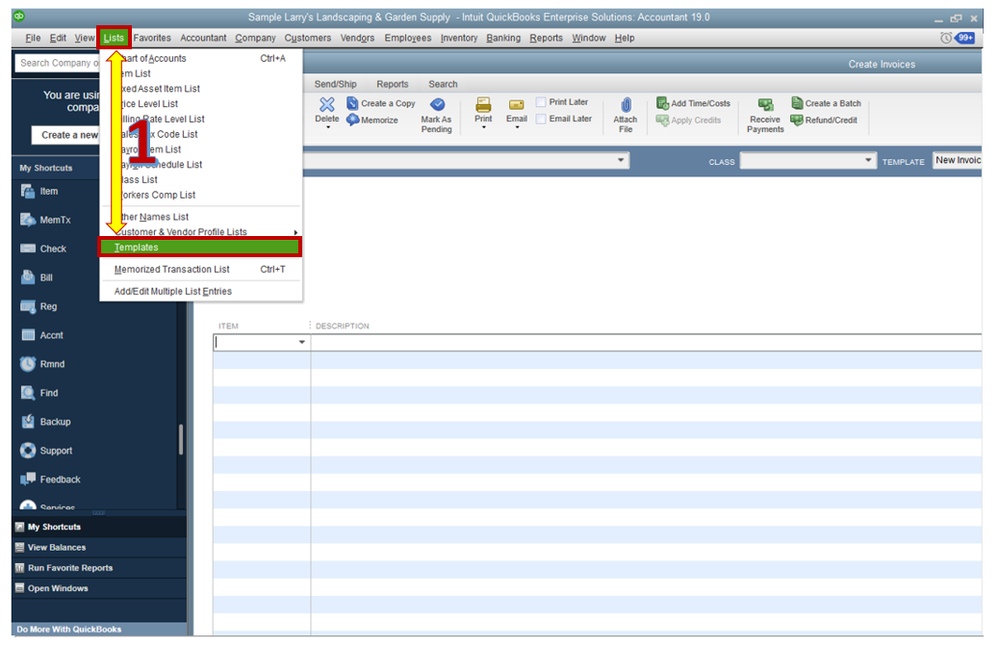Open the Feedback shortcut in sidebar
Image resolution: width=999 pixels, height=652 pixels.
(x=50, y=479)
